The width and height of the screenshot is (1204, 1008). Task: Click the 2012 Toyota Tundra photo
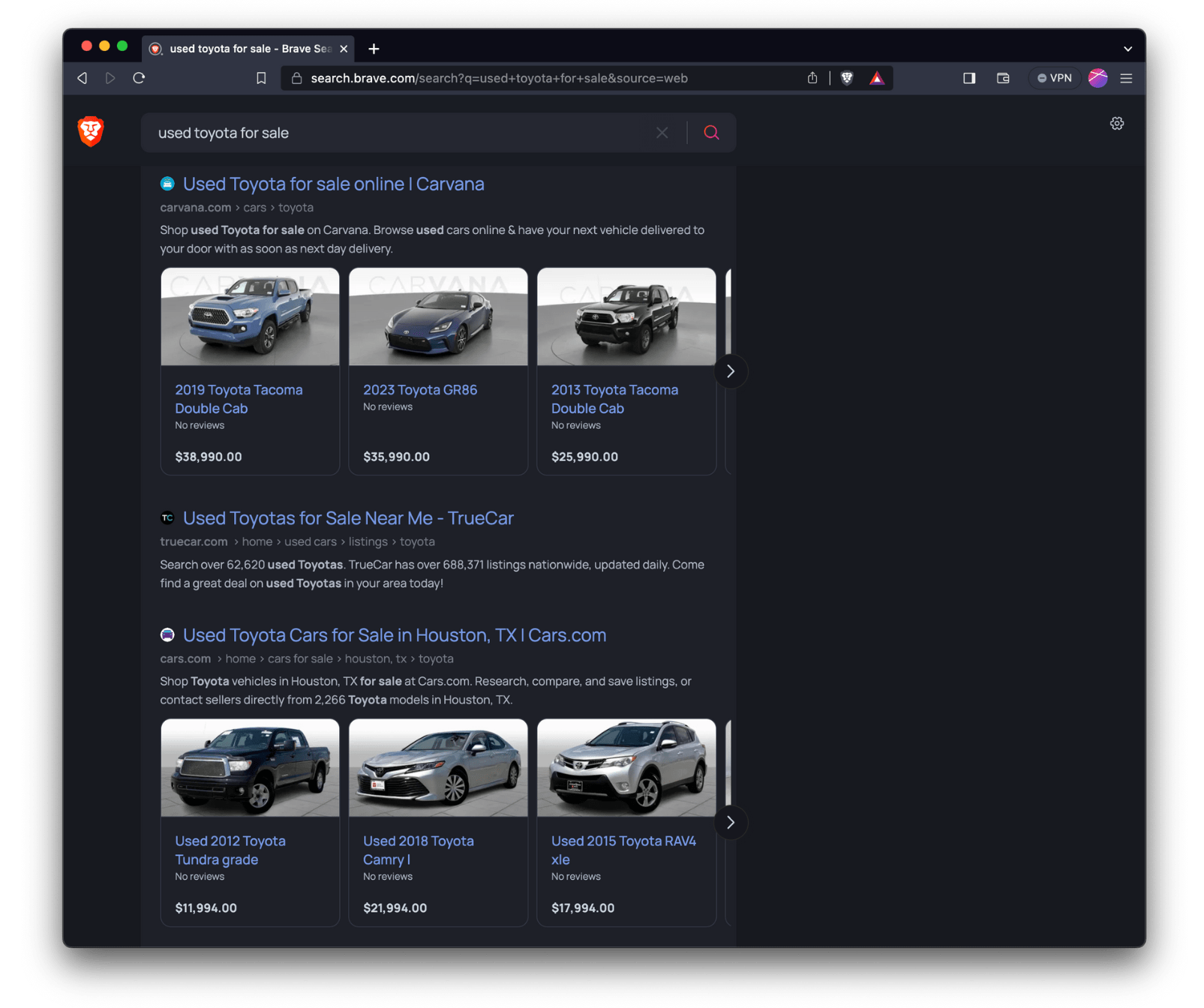pyautogui.click(x=250, y=768)
